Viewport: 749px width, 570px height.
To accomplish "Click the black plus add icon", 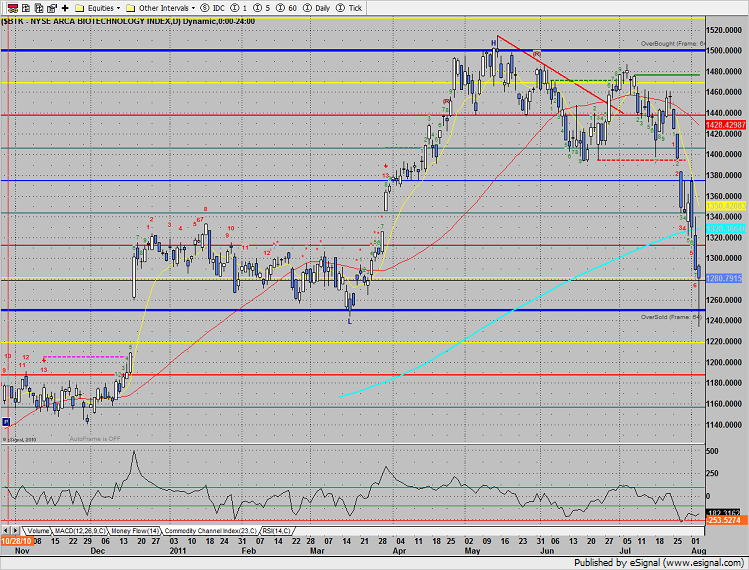I will pos(65,8).
